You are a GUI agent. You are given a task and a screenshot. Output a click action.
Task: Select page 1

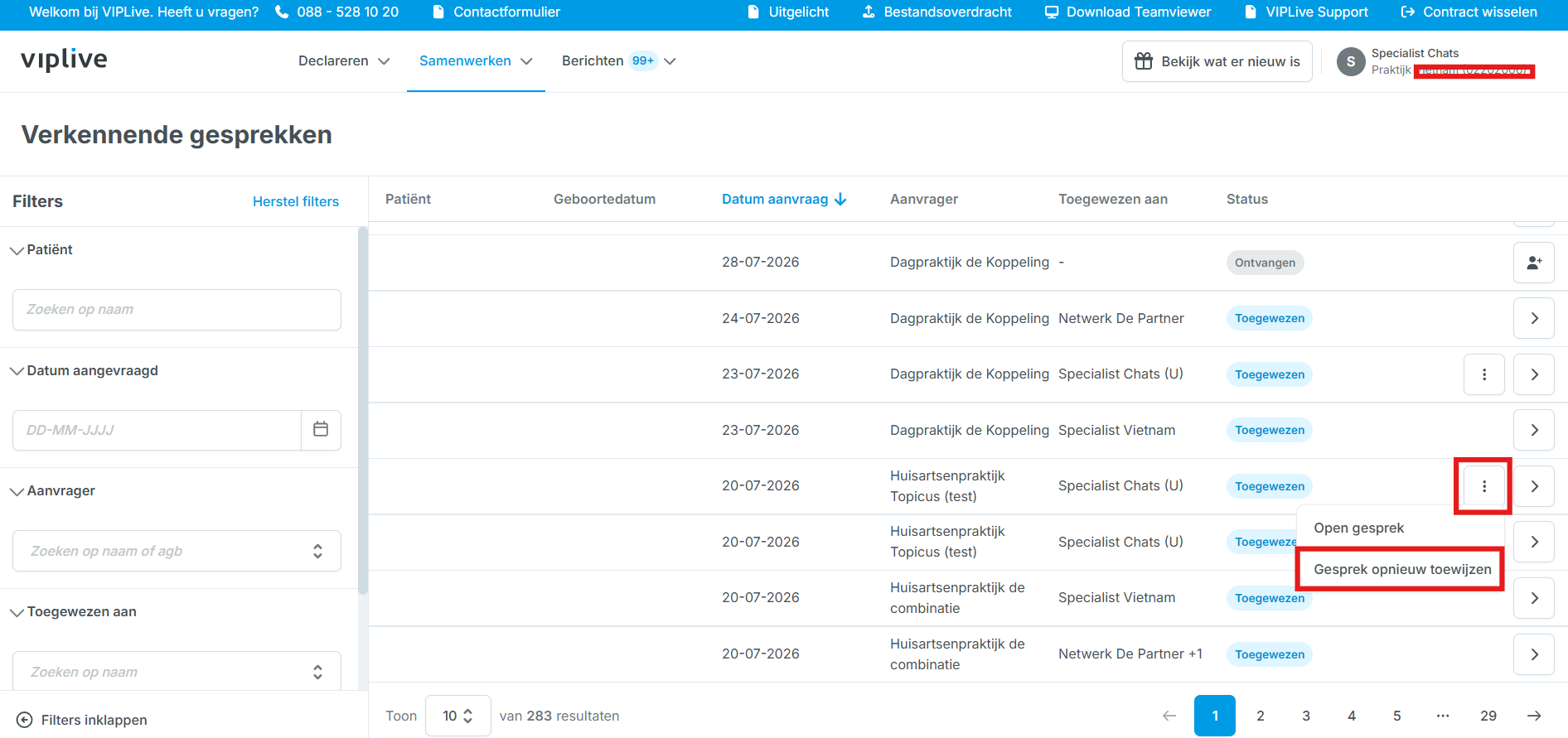pyautogui.click(x=1215, y=716)
